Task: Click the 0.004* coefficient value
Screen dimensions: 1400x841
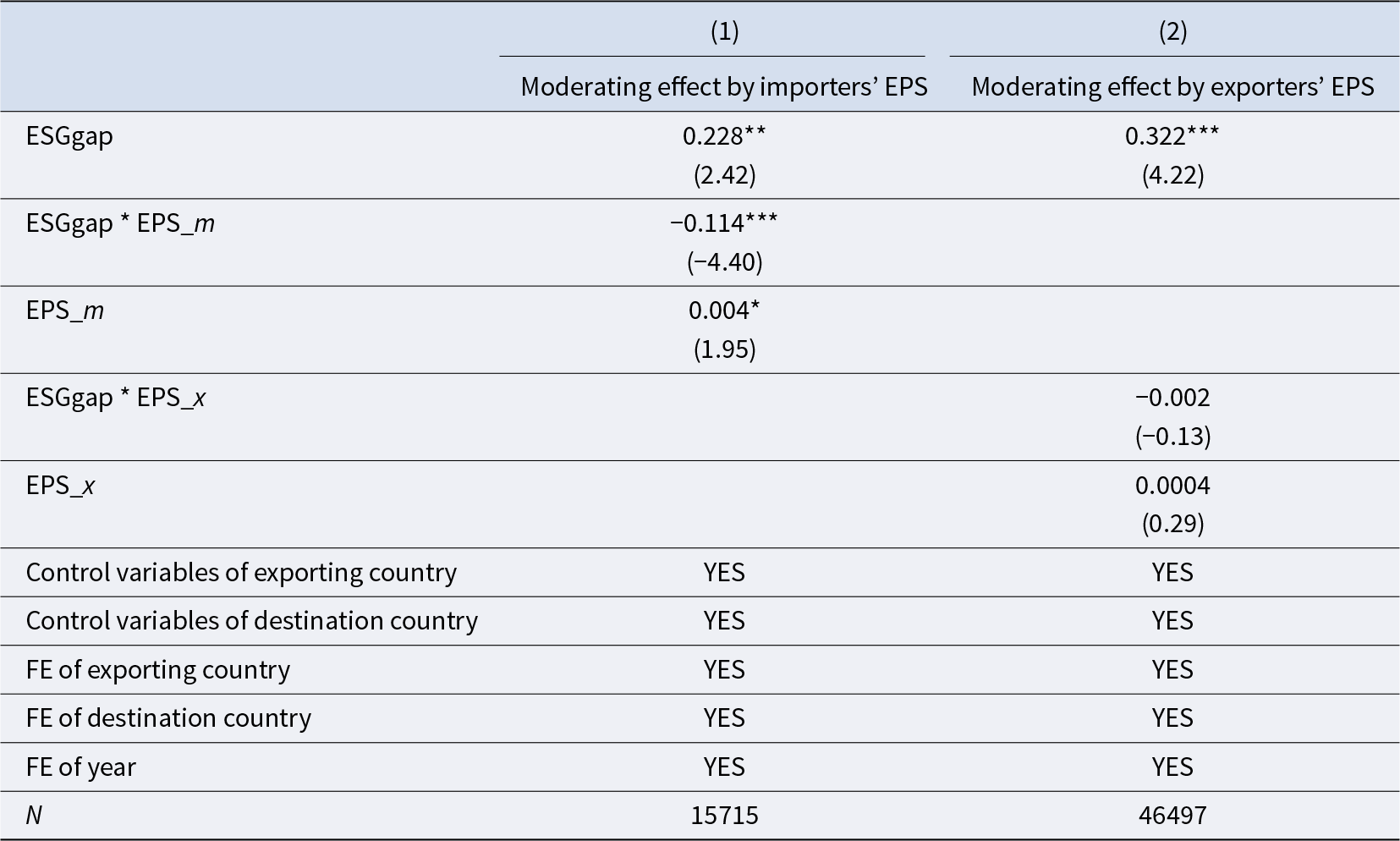Action: [x=724, y=311]
